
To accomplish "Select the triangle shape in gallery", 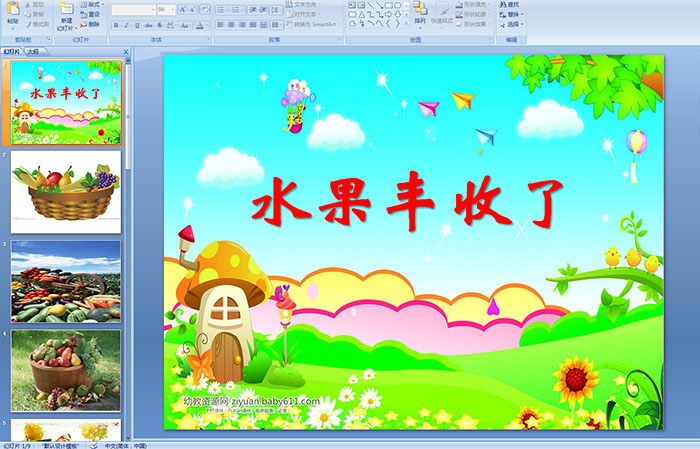I will click(362, 15).
